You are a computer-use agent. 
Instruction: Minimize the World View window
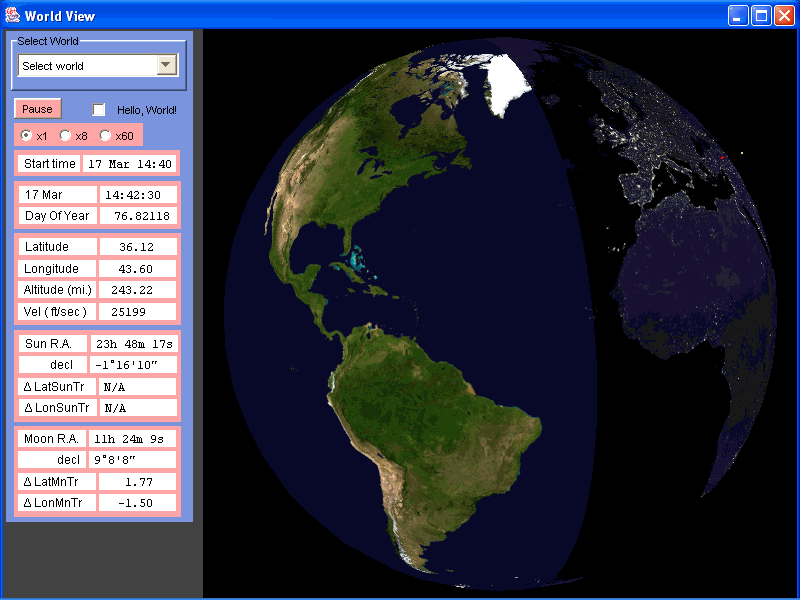[x=738, y=15]
